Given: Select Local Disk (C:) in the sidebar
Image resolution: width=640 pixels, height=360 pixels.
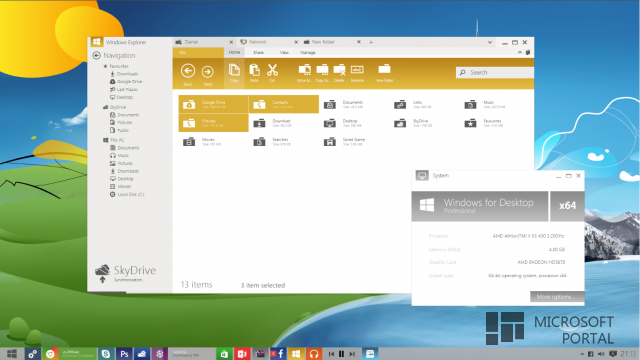Looking at the screenshot, I should click(127, 194).
